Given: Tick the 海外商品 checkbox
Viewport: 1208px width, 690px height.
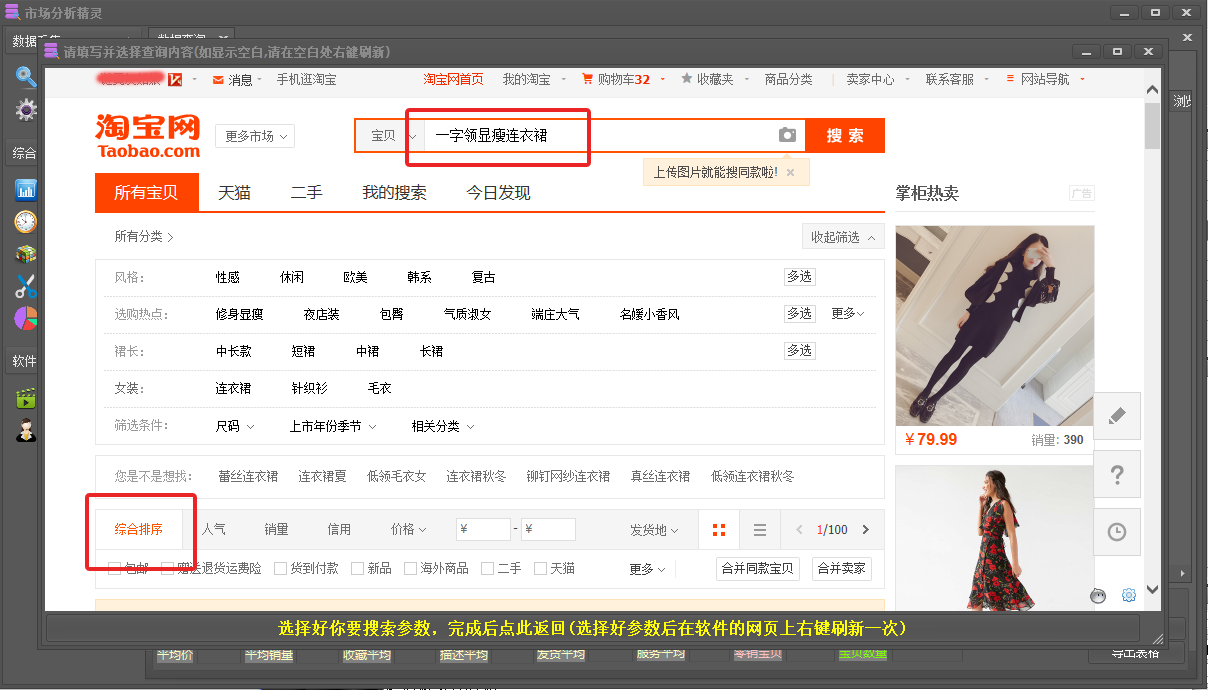Looking at the screenshot, I should click(411, 568).
